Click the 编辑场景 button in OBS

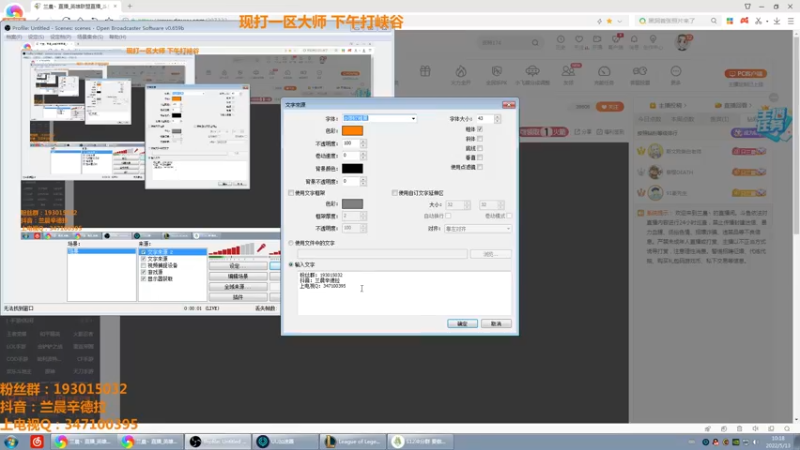[x=238, y=276]
